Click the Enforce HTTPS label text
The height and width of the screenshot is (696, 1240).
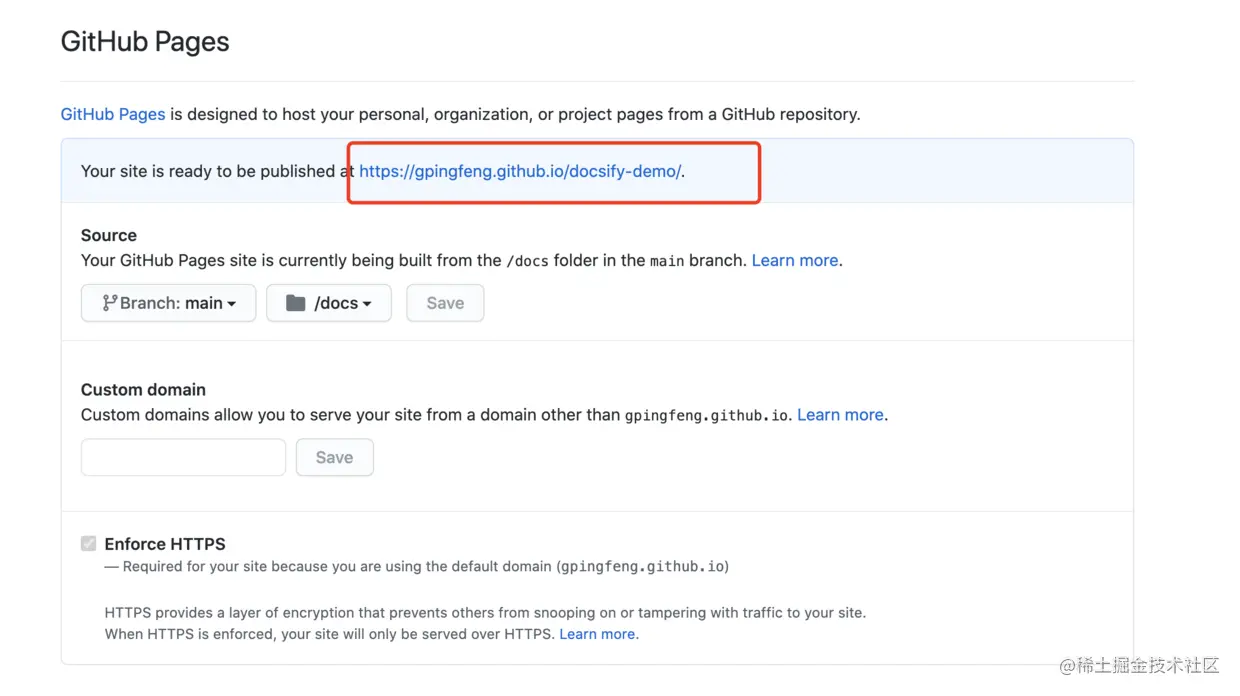(x=165, y=544)
